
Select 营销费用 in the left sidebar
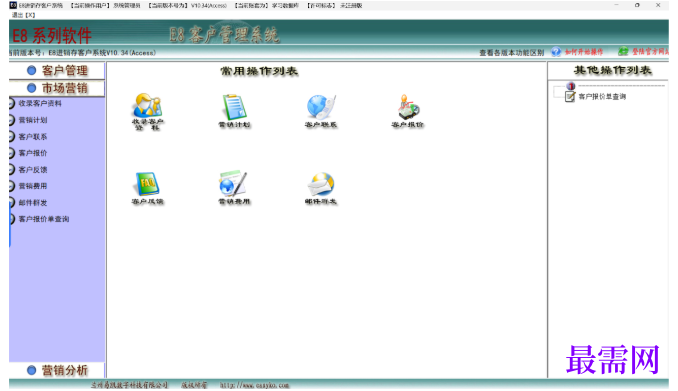pos(33,186)
